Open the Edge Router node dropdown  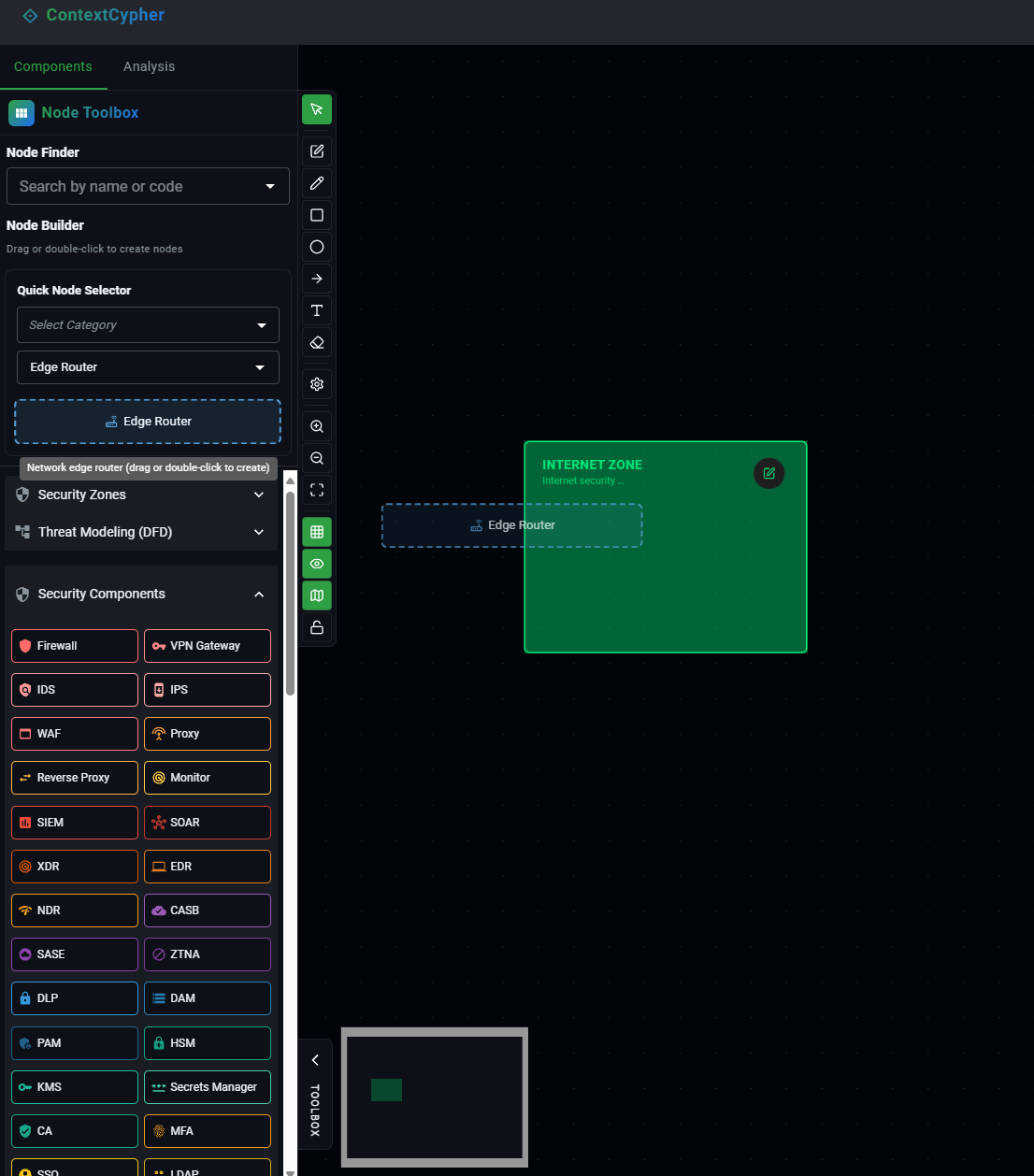pos(147,366)
